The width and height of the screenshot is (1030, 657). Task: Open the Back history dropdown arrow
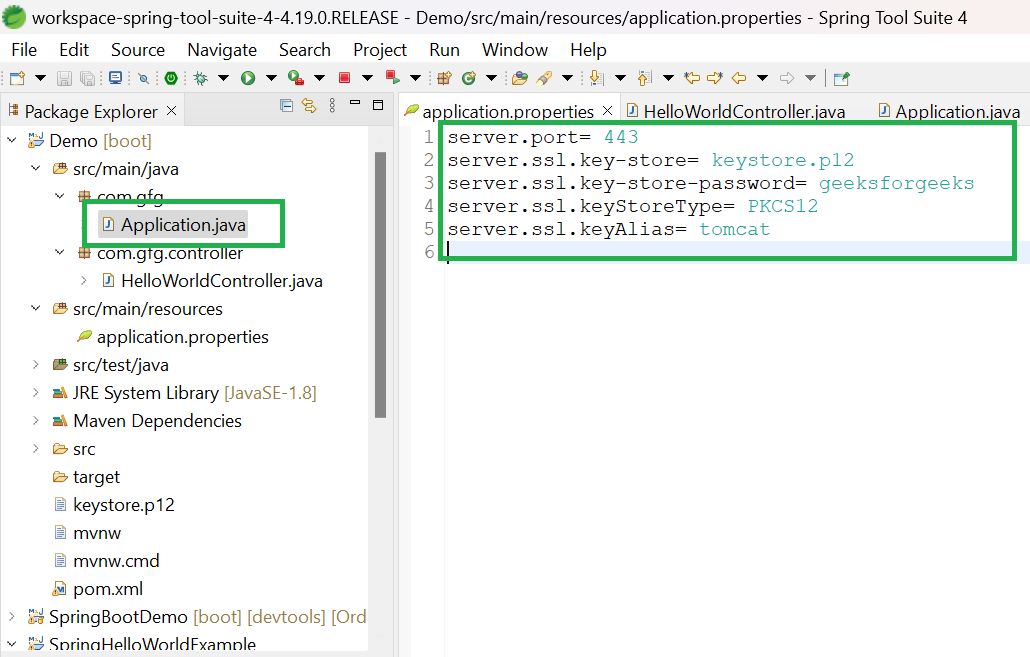763,78
